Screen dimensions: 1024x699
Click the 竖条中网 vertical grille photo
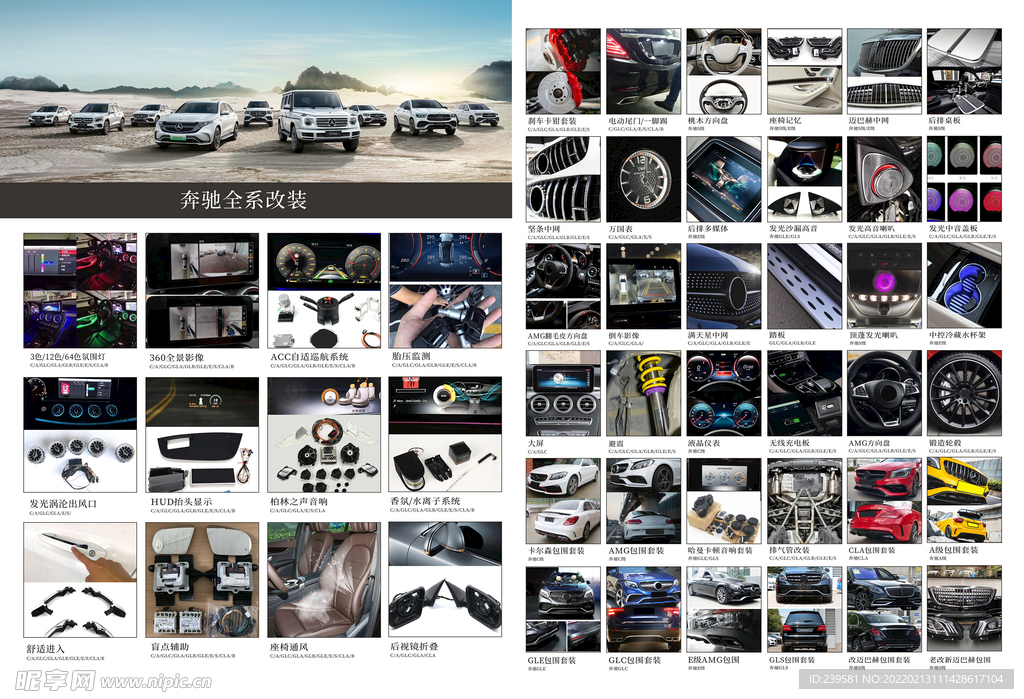(x=563, y=179)
